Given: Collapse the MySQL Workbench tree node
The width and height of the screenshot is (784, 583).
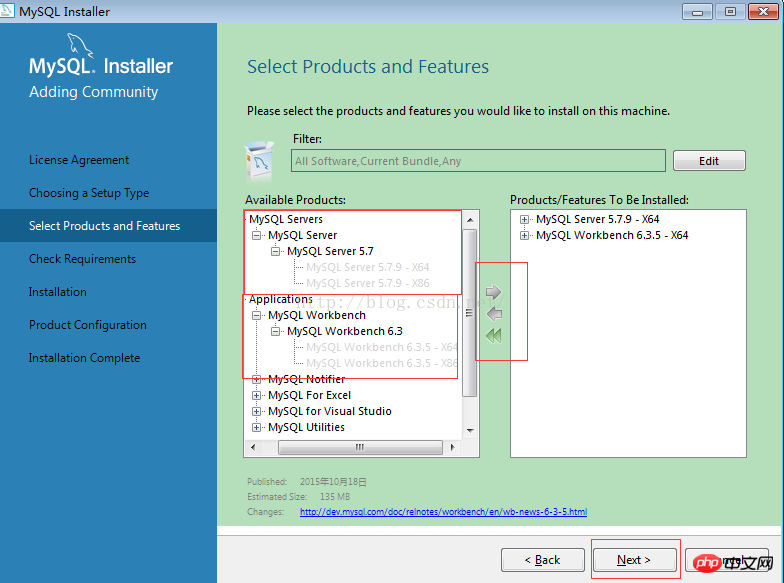Looking at the screenshot, I should click(x=256, y=315).
